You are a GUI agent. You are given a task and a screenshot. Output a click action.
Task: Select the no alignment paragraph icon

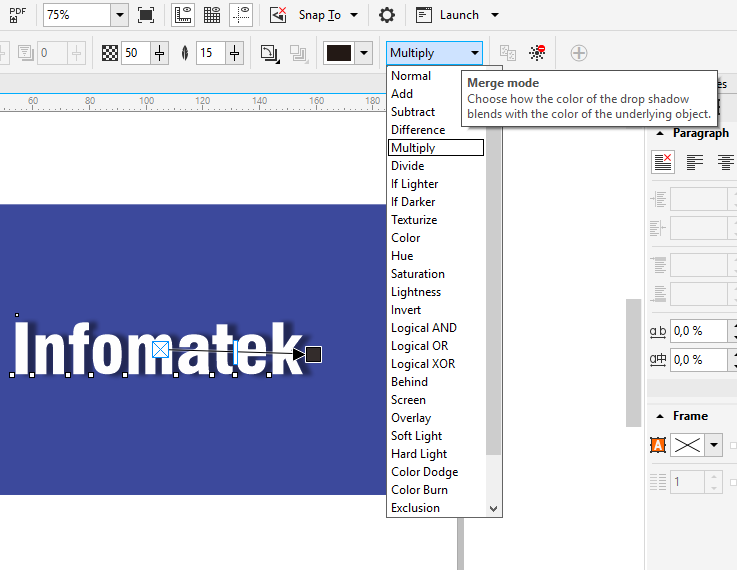662,162
